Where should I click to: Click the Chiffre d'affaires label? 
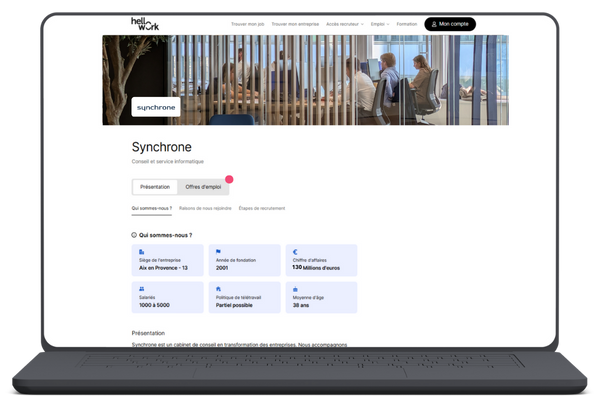pyautogui.click(x=310, y=260)
